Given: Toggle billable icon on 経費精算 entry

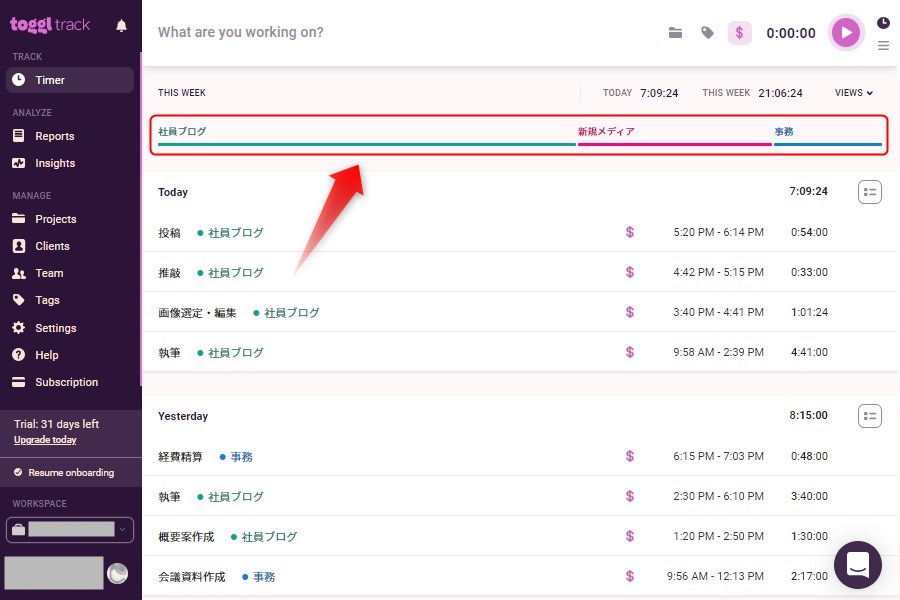Looking at the screenshot, I should [x=630, y=456].
